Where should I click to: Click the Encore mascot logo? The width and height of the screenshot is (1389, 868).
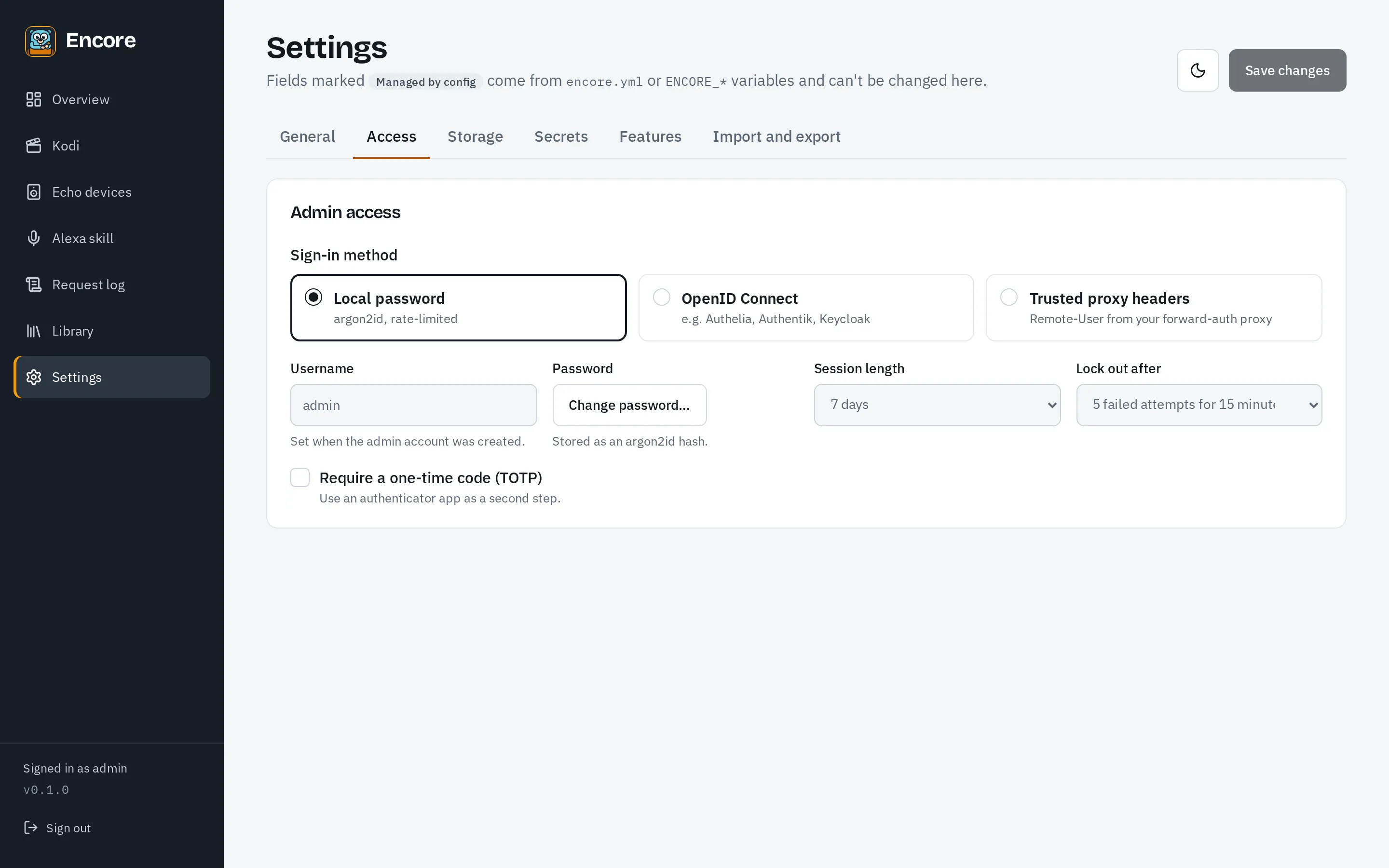[40, 41]
